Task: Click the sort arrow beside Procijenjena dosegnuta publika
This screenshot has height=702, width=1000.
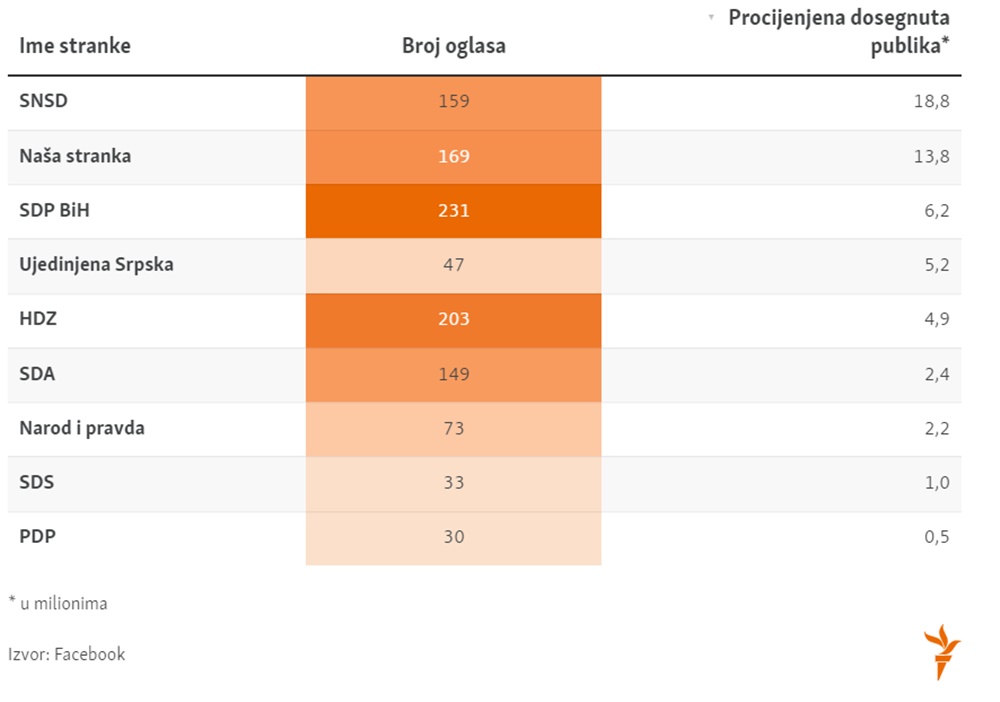Action: click(x=711, y=17)
